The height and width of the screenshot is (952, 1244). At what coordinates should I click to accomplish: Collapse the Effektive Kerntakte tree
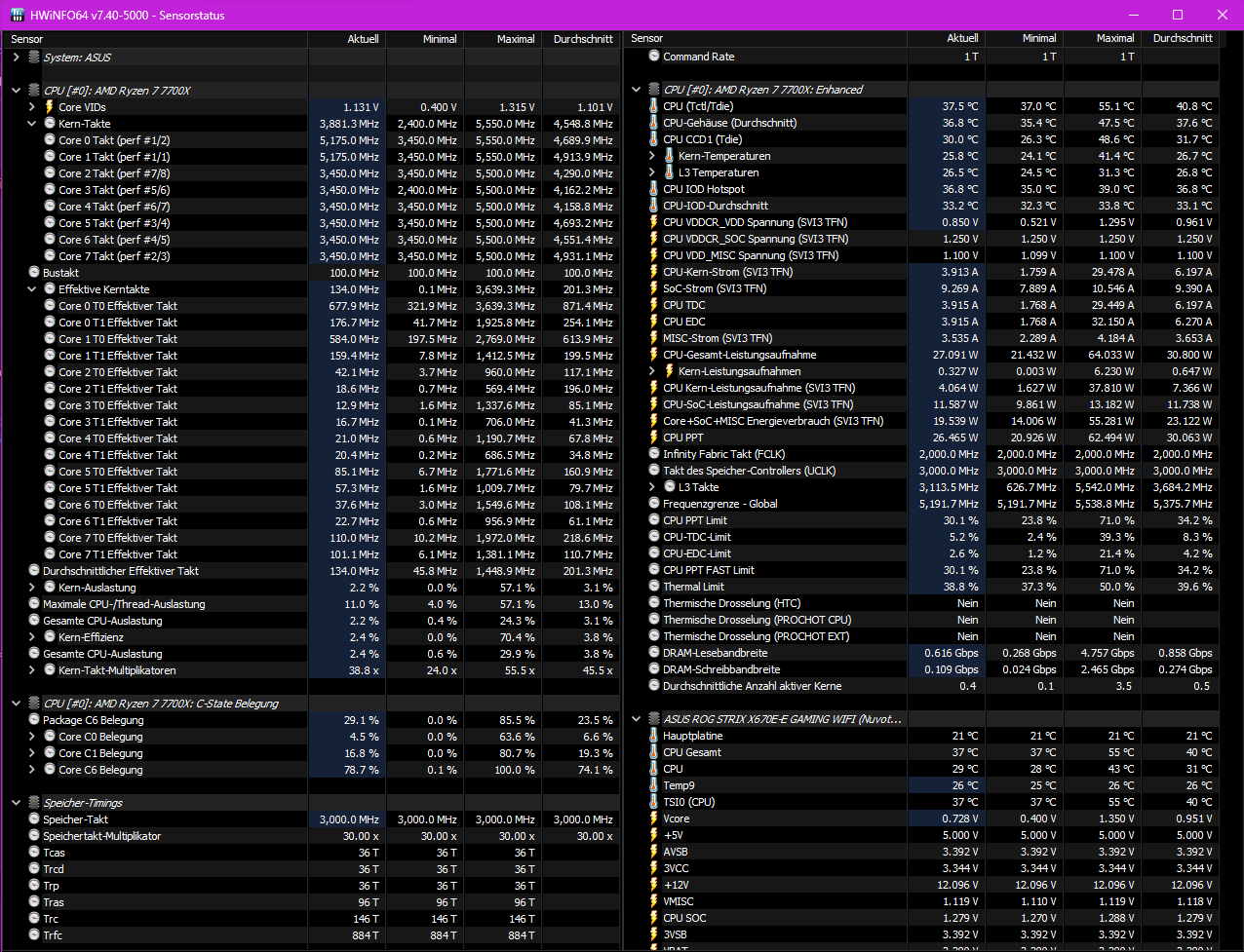pos(31,289)
